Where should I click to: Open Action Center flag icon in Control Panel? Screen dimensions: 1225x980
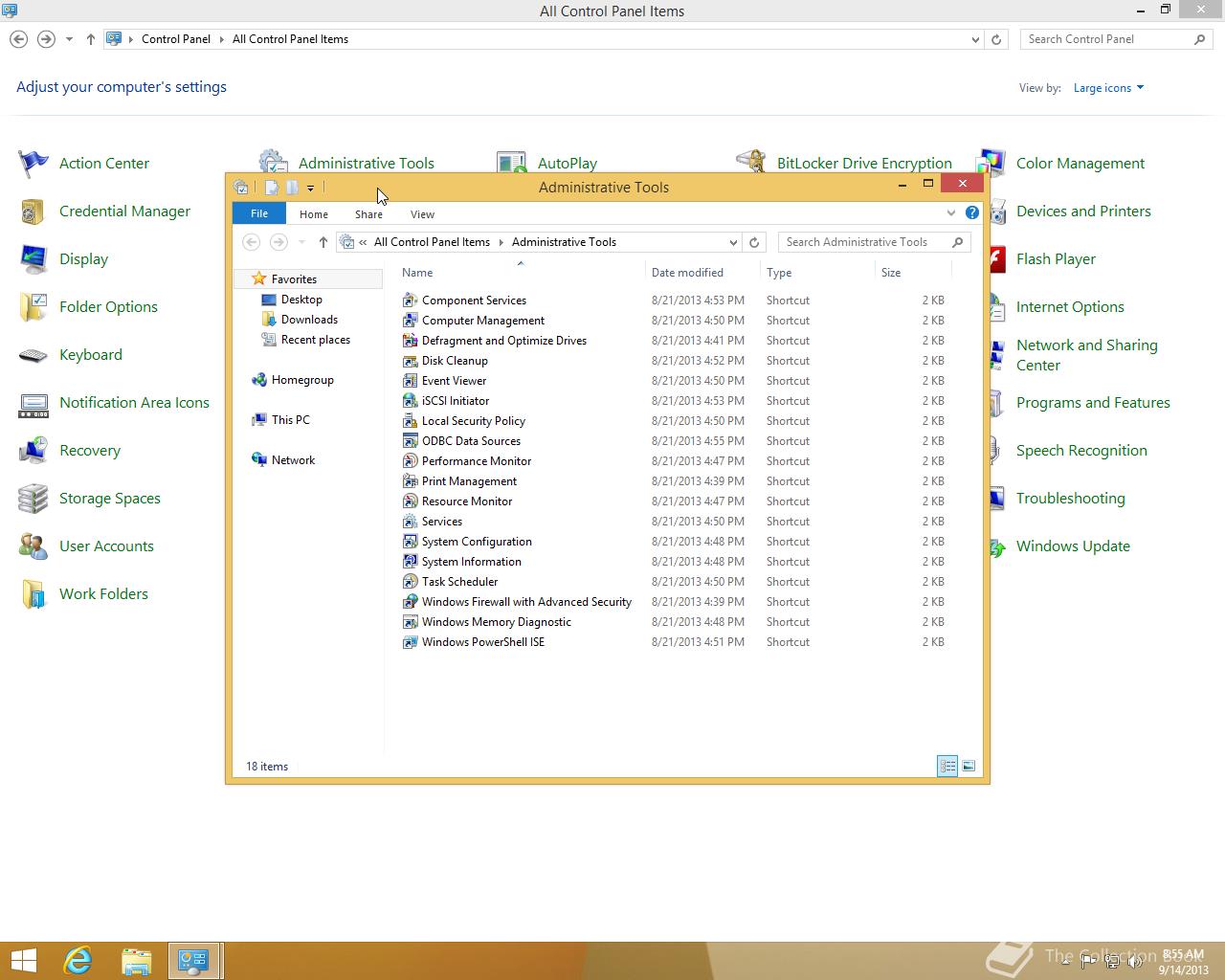[x=33, y=164]
